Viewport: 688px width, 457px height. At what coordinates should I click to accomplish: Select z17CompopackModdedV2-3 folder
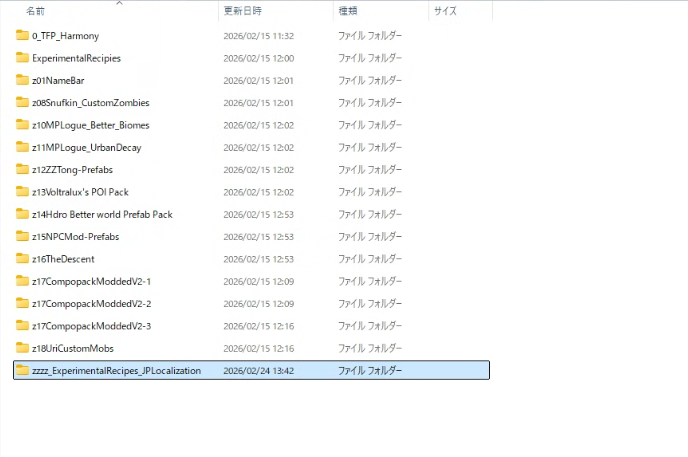[91, 326]
